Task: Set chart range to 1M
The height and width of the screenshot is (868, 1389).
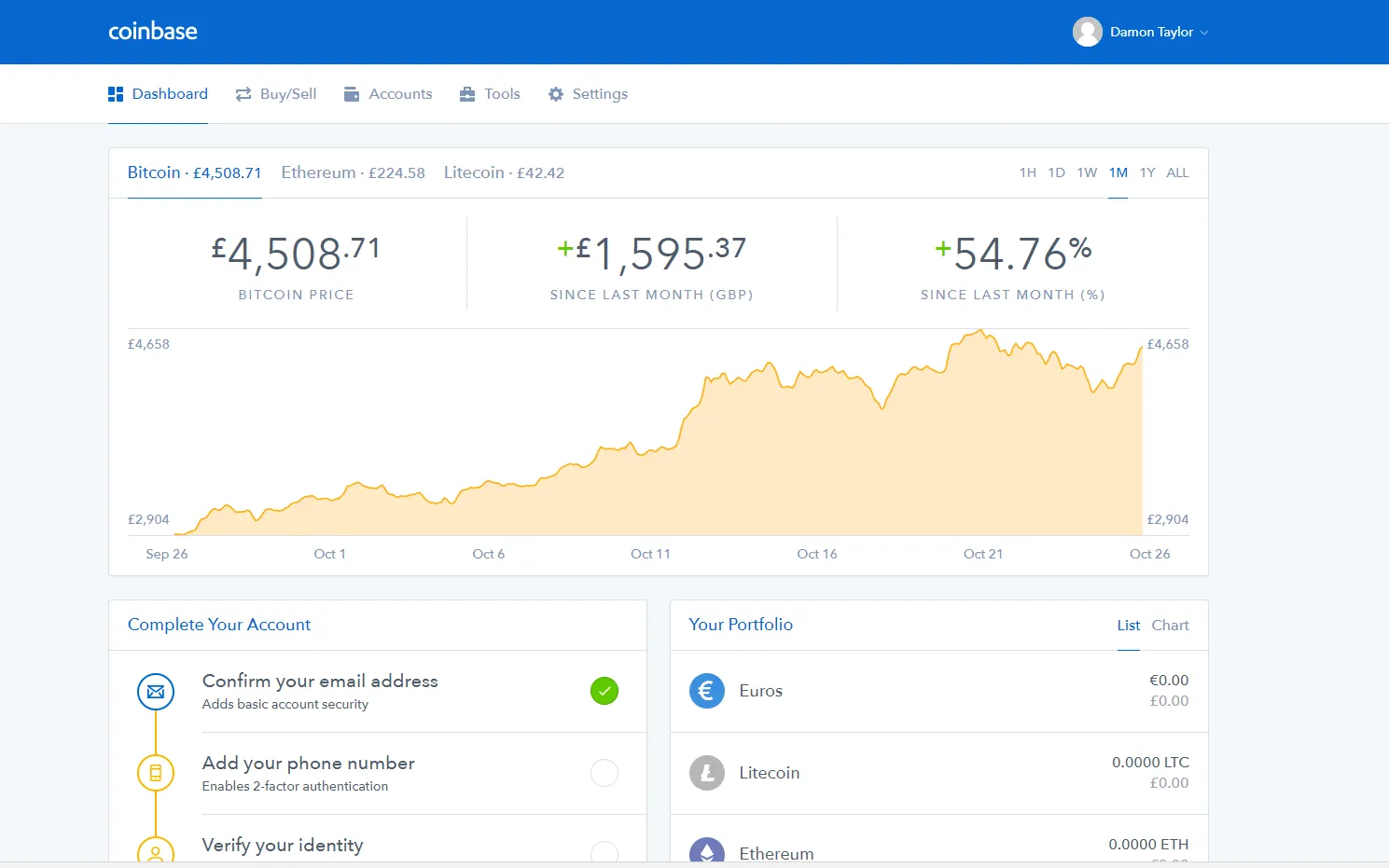Action: coord(1118,172)
